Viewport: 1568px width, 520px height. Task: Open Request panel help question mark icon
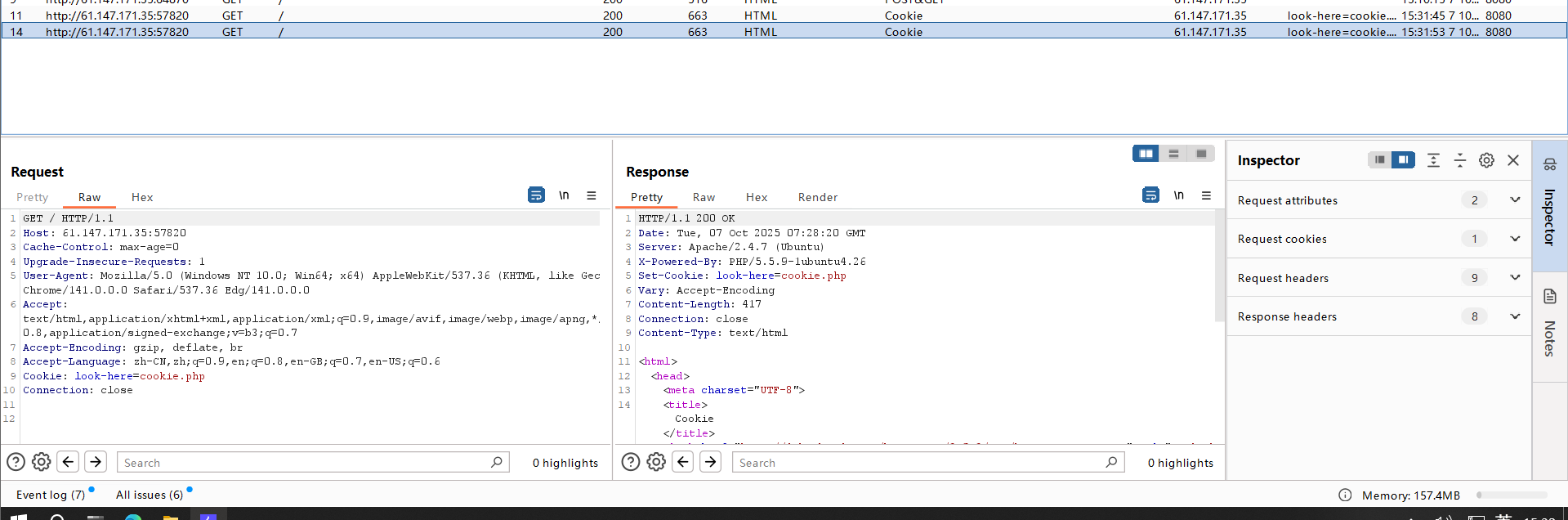pos(16,462)
